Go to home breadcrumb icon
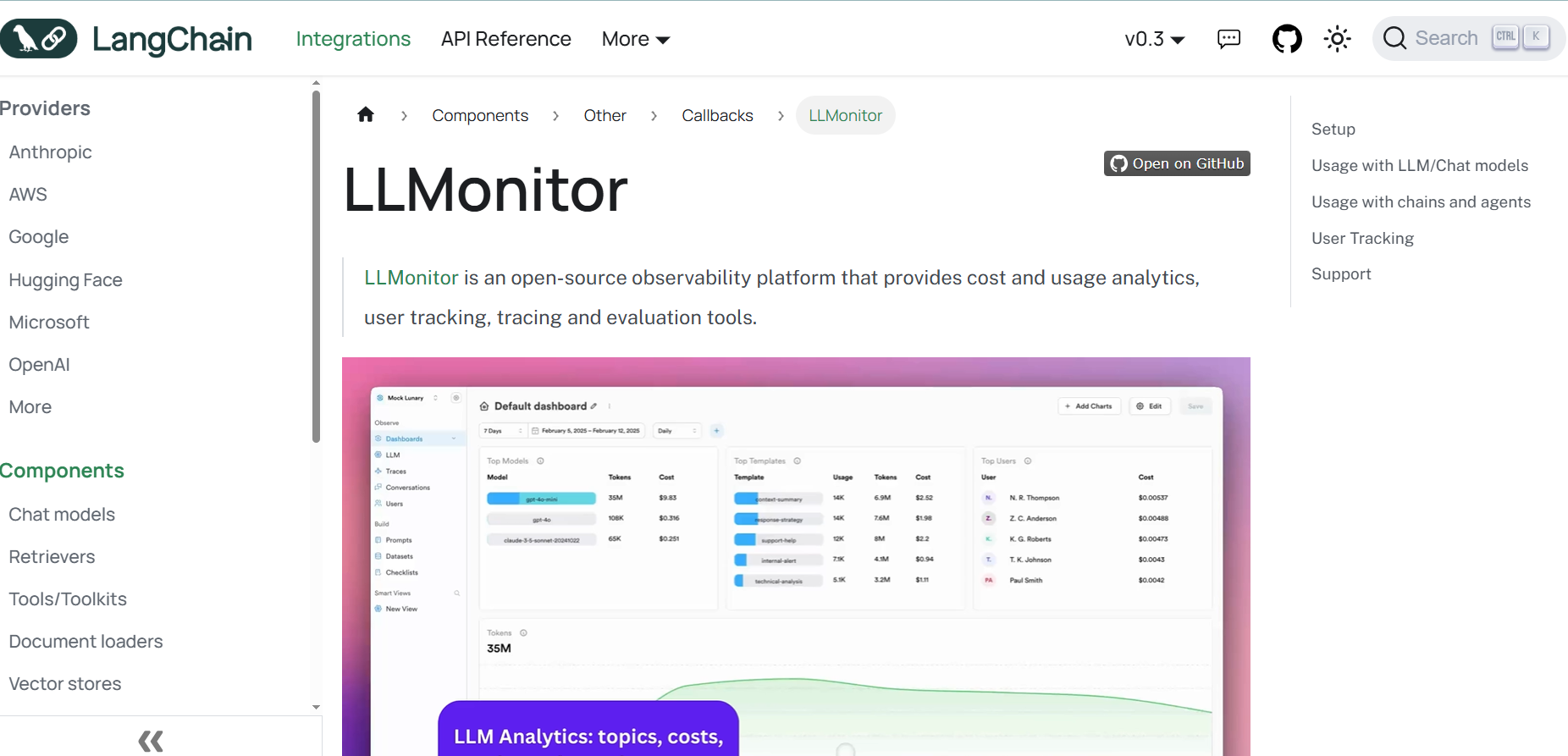The image size is (1568, 756). pyautogui.click(x=366, y=114)
